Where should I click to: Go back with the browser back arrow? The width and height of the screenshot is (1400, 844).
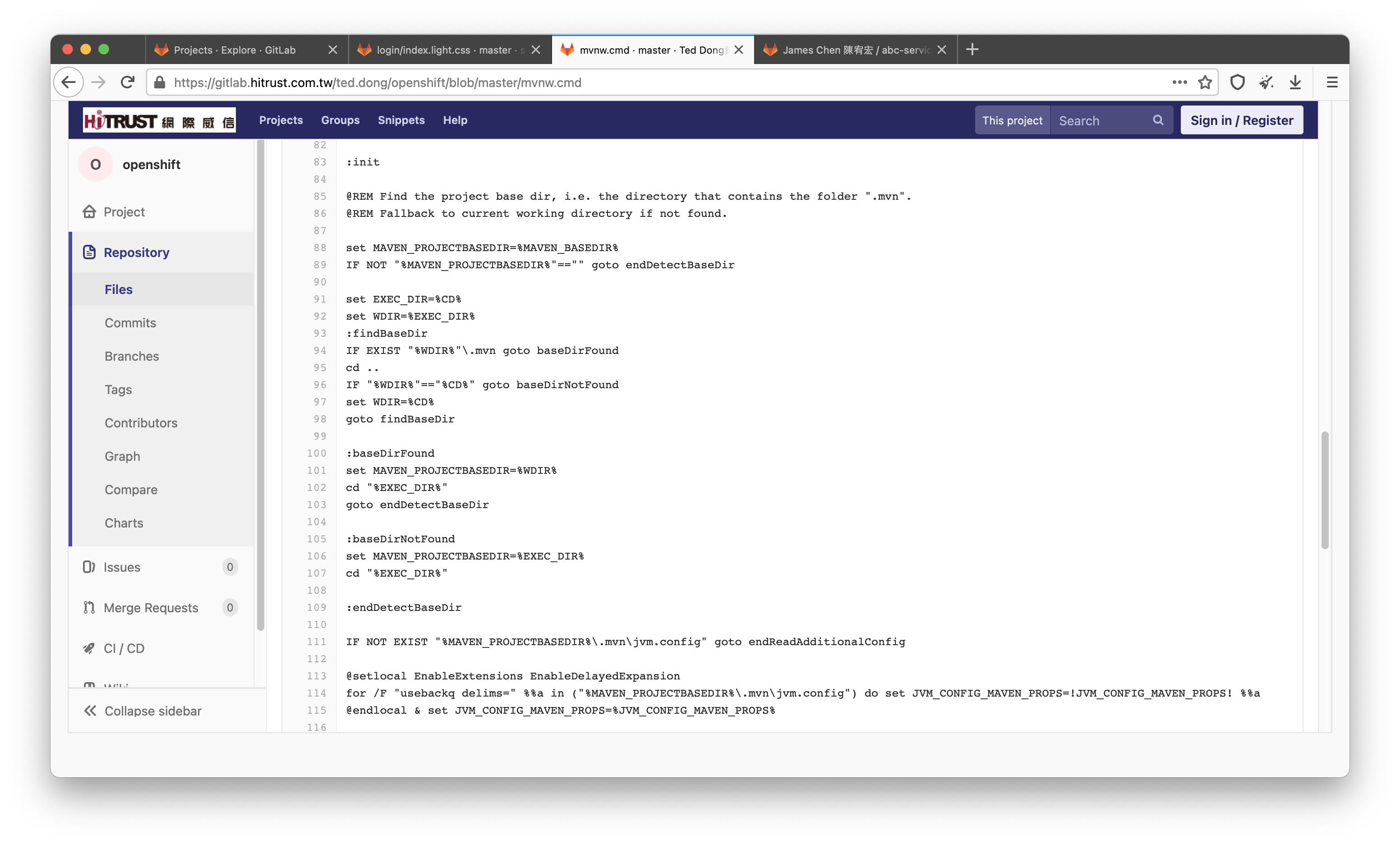pos(69,83)
